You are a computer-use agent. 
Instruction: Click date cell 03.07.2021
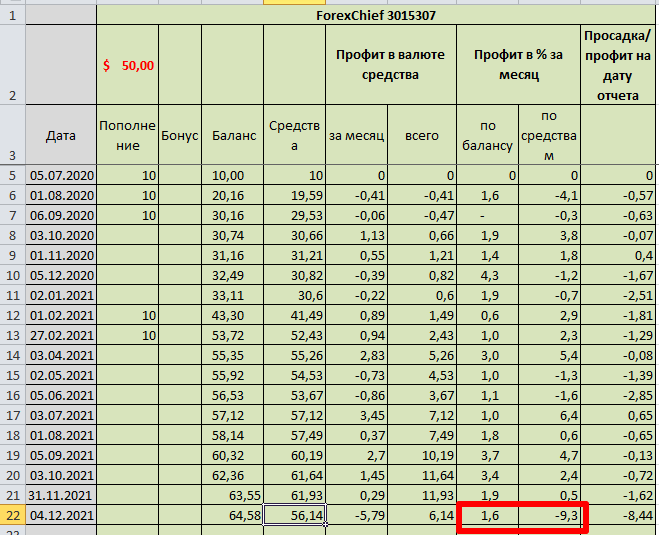(61, 415)
